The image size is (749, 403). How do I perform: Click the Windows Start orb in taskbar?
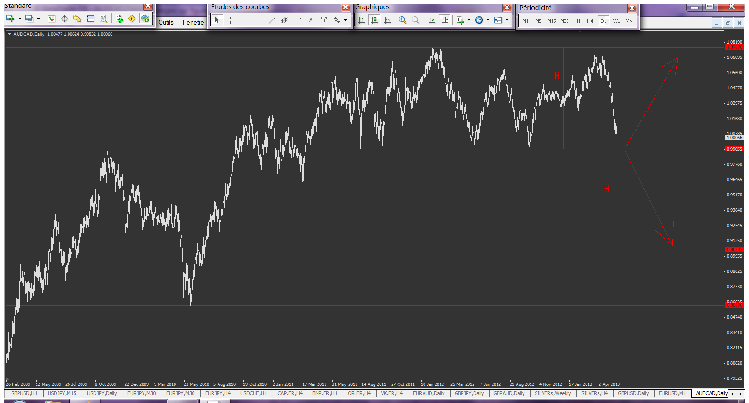point(18,402)
